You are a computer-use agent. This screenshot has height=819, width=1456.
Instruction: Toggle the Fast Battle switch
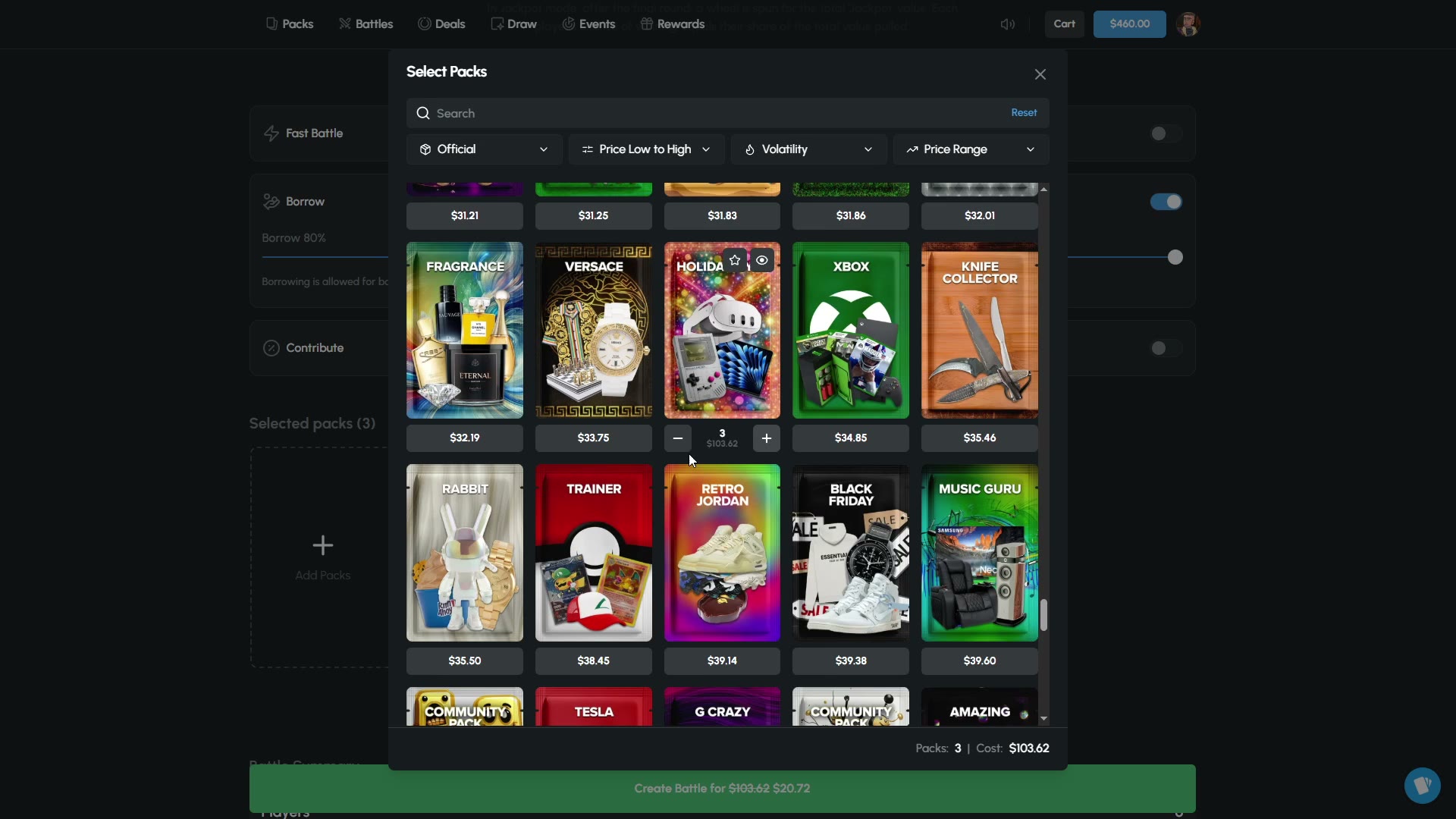[1166, 134]
